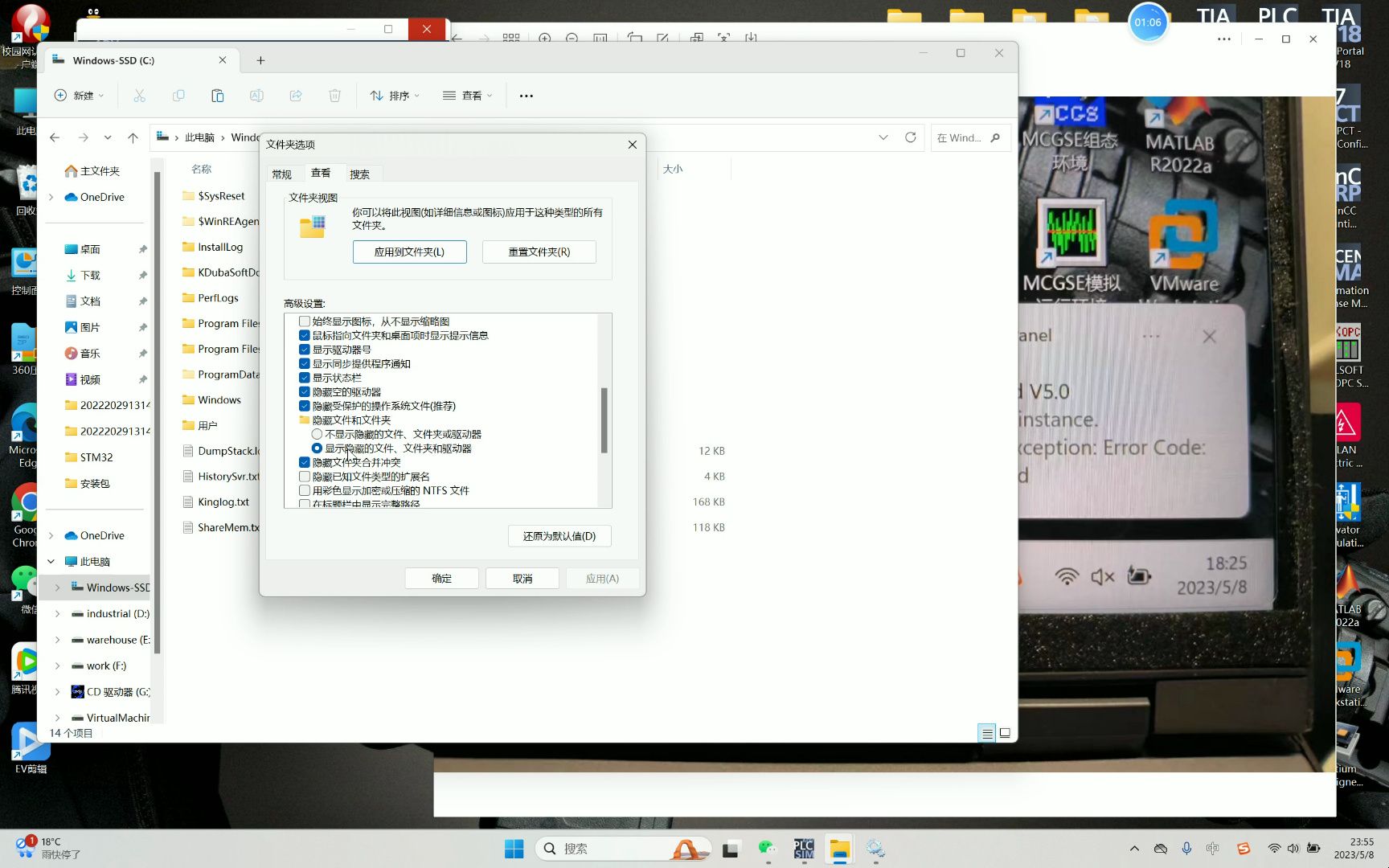Viewport: 1389px width, 868px height.
Task: Toggle 隐藏受保护的操作系统文件 checkbox
Action: 305,406
